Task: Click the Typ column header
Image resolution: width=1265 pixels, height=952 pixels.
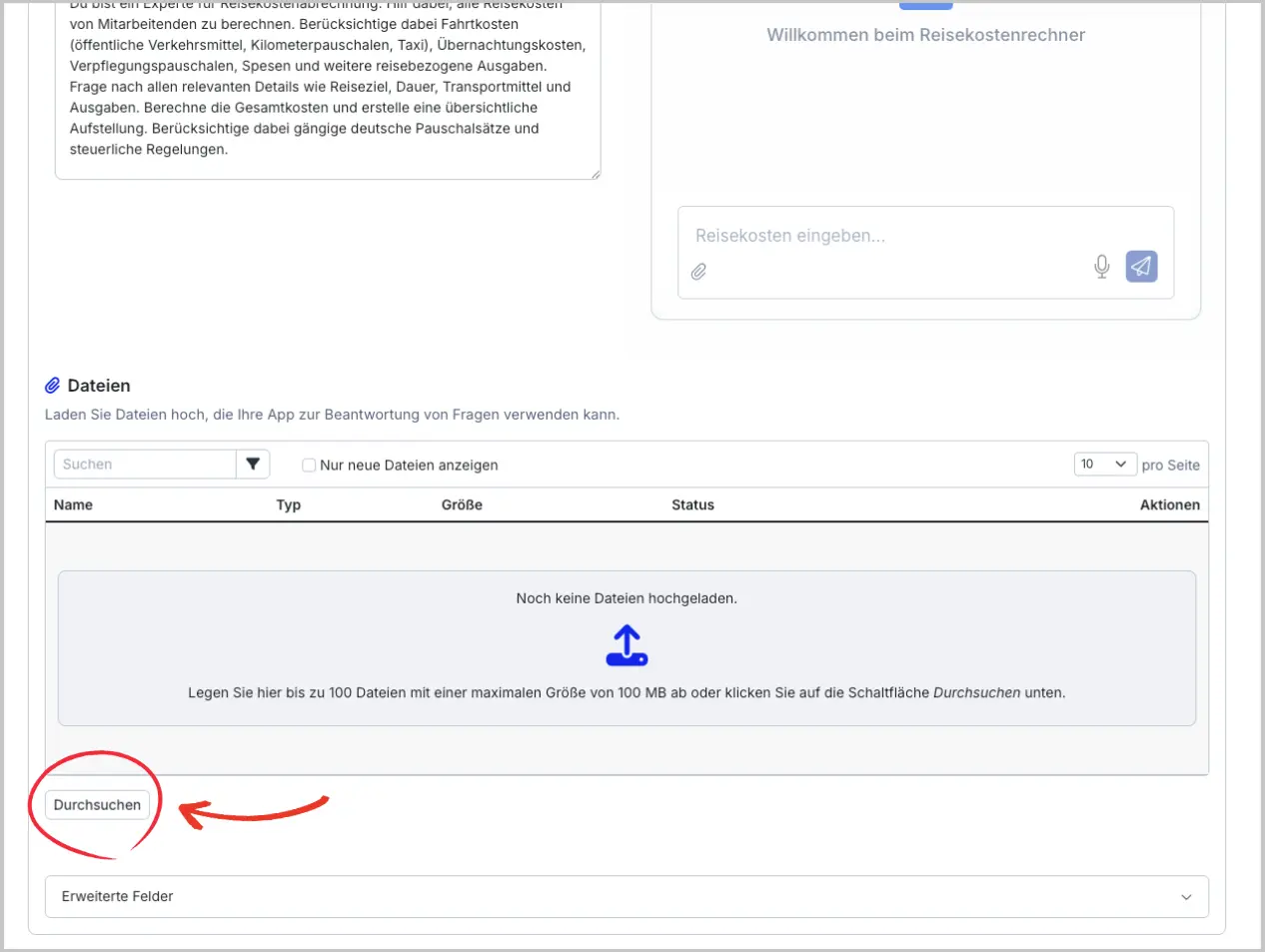Action: pyautogui.click(x=289, y=505)
